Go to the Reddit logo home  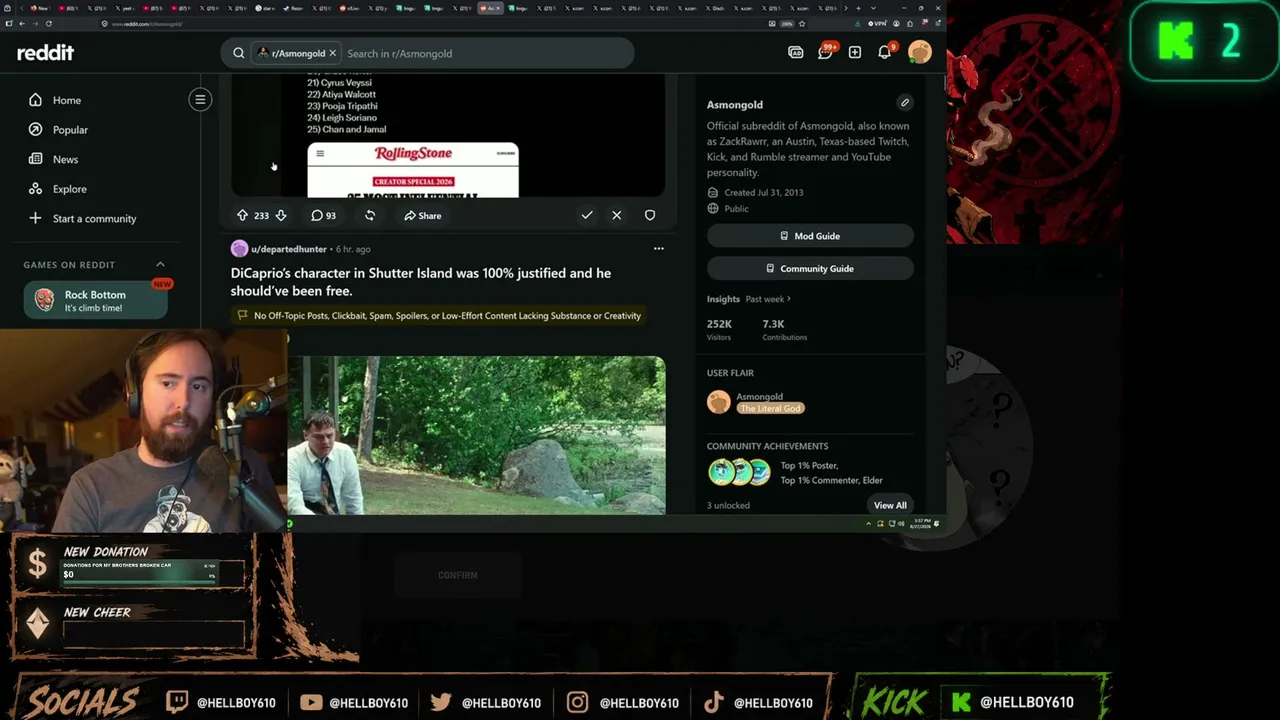coord(45,53)
